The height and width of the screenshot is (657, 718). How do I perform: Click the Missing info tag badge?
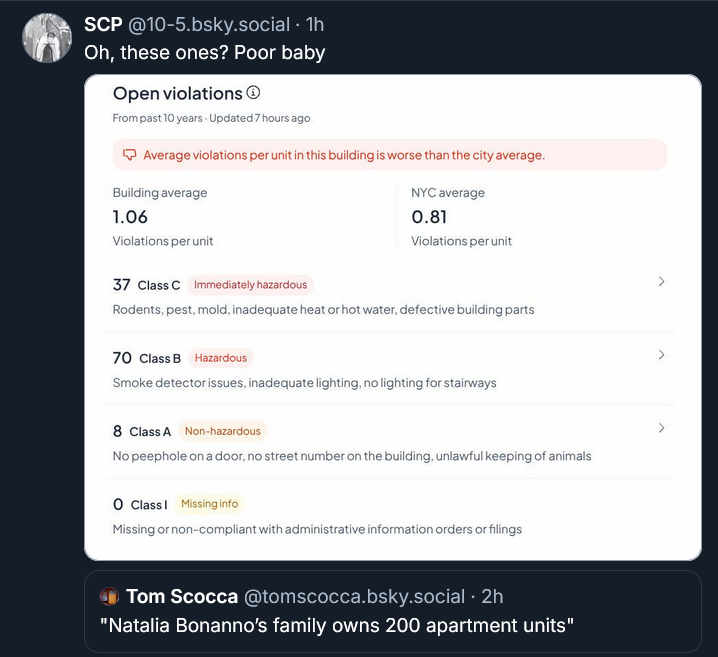tap(209, 504)
